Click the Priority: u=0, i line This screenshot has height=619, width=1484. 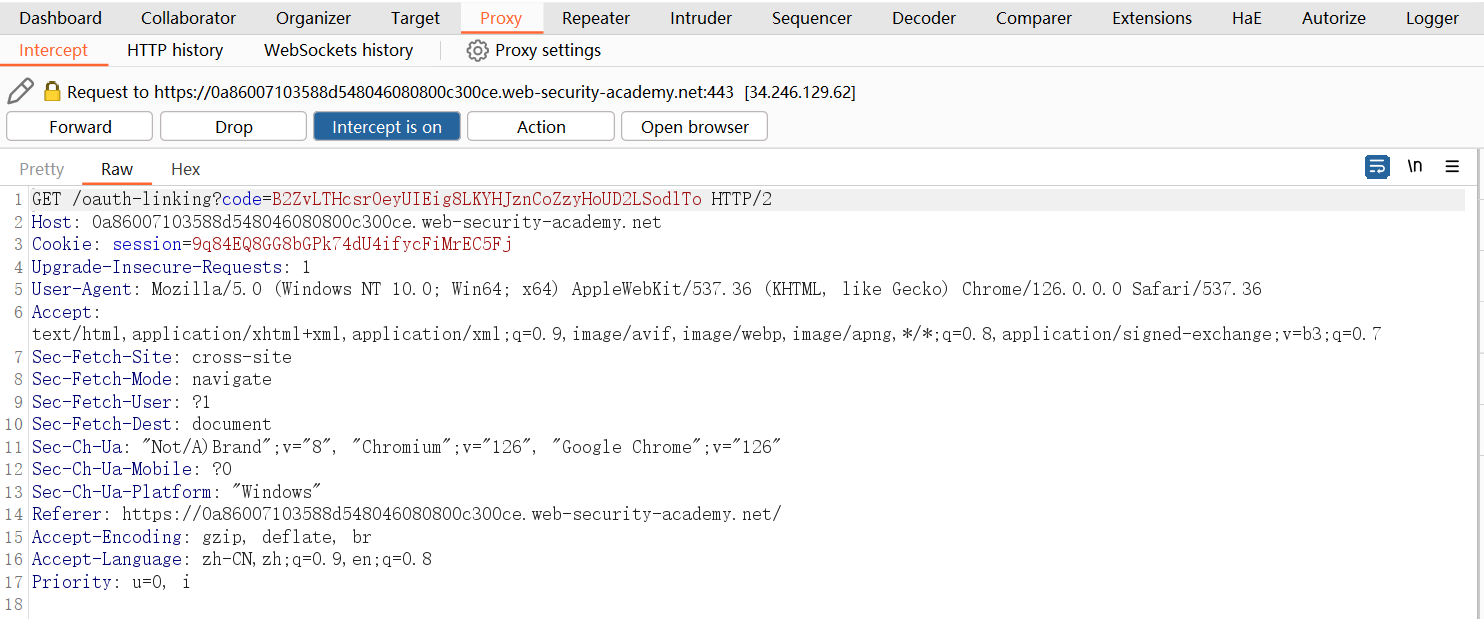pyautogui.click(x=111, y=582)
